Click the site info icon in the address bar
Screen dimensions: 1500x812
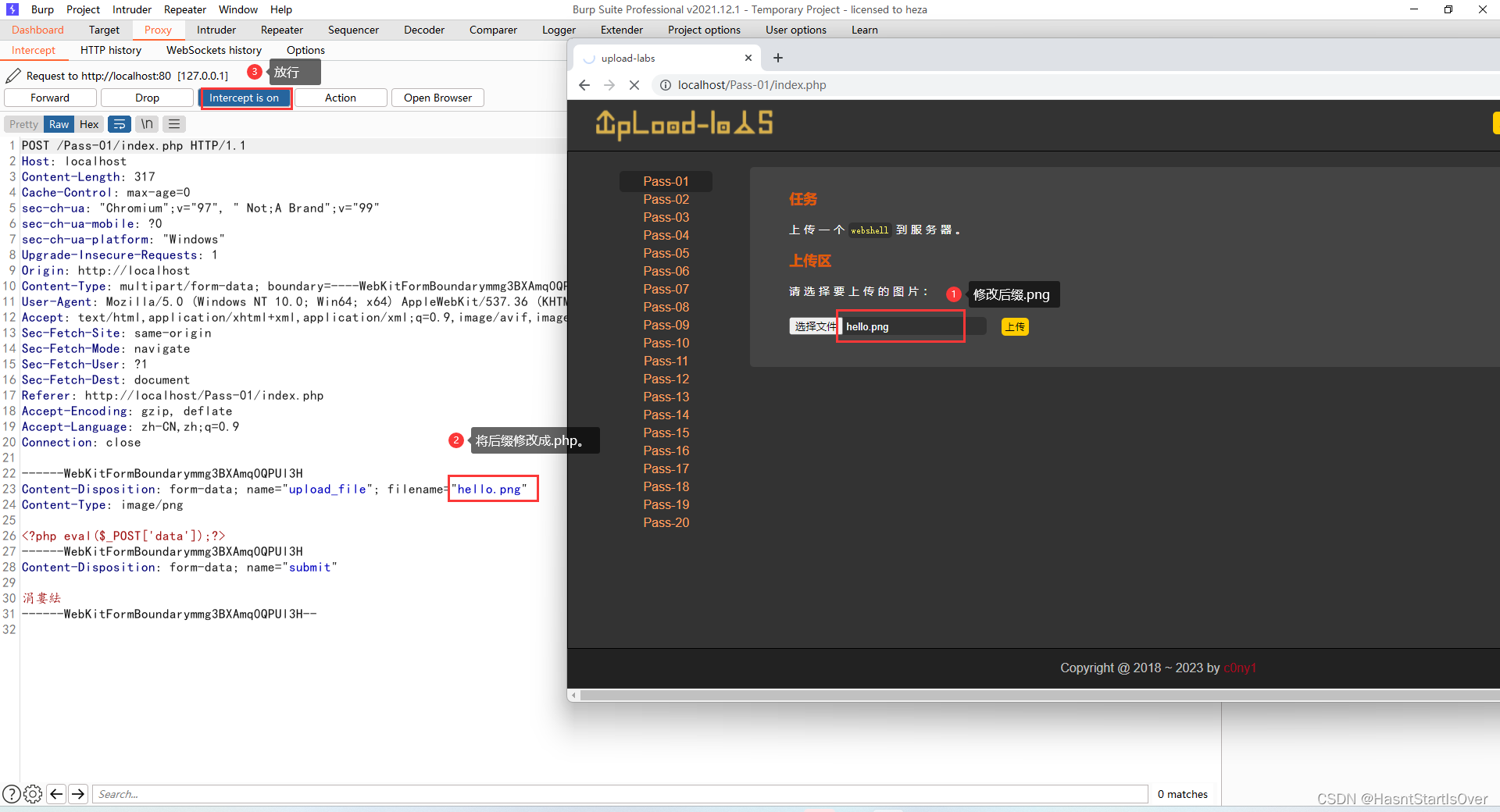666,85
